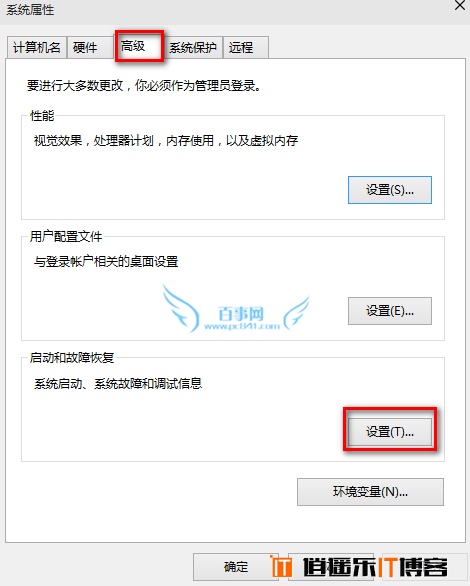Open the 硬件 tab
The image size is (470, 586).
90,47
